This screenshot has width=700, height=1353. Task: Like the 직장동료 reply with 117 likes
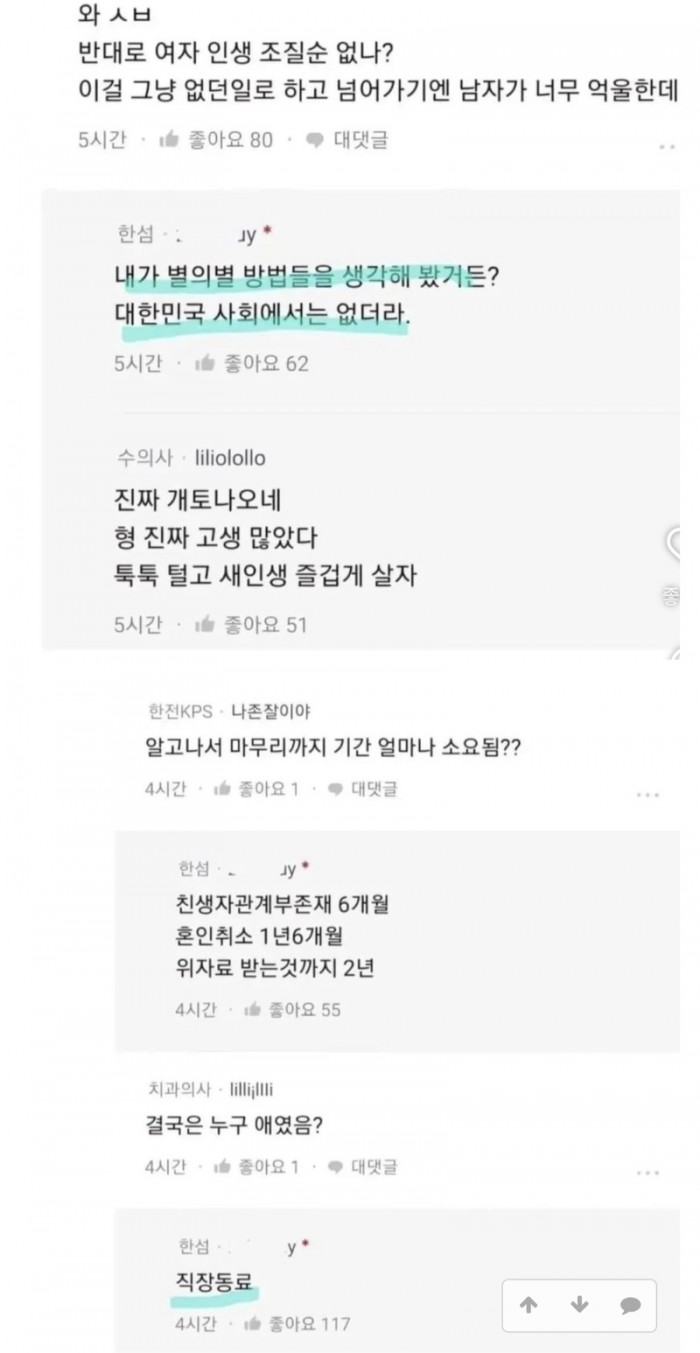coord(253,1324)
